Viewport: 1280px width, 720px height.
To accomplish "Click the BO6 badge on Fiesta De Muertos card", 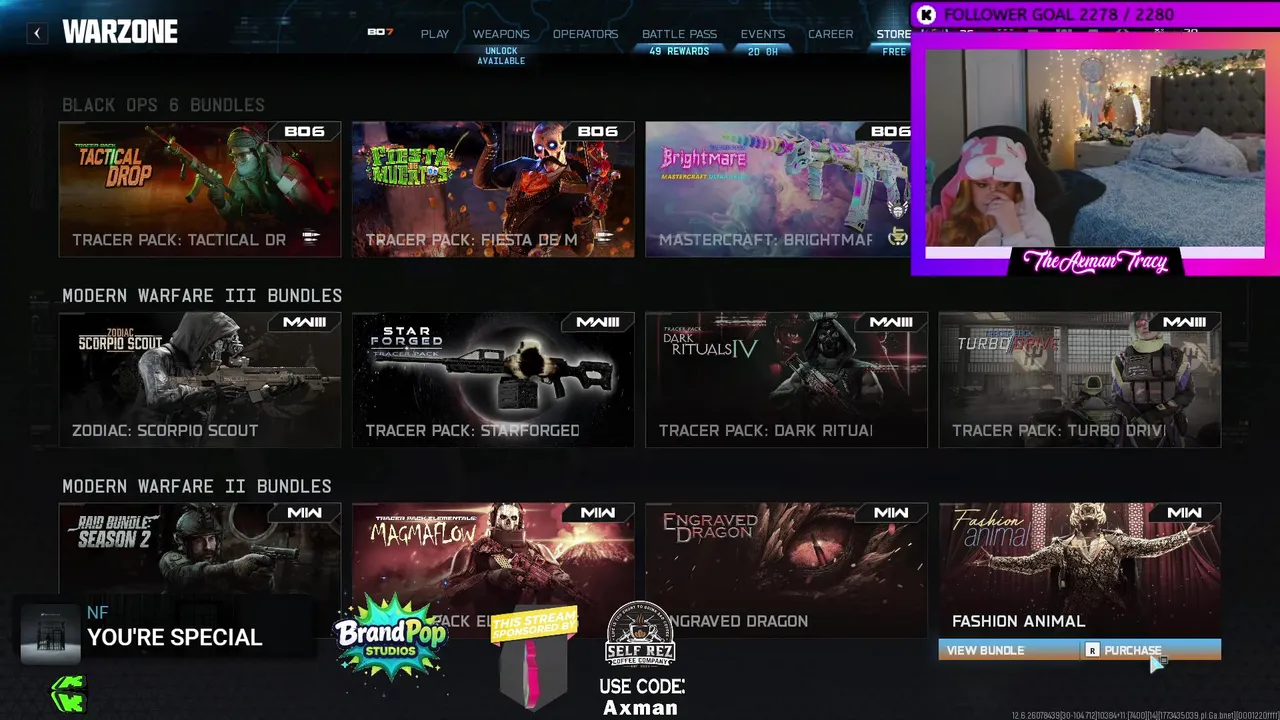I will click(x=597, y=132).
